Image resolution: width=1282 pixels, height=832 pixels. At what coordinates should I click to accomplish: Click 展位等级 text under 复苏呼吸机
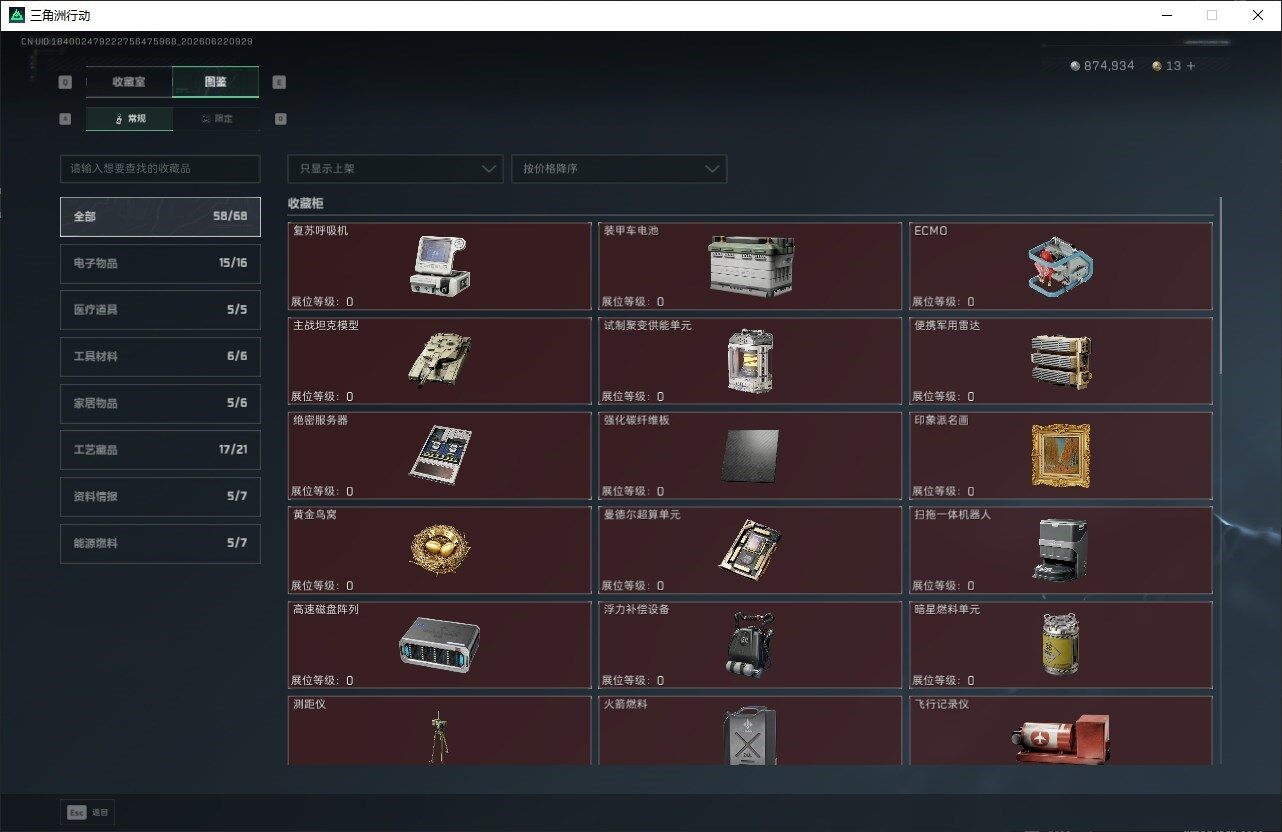pyautogui.click(x=322, y=301)
